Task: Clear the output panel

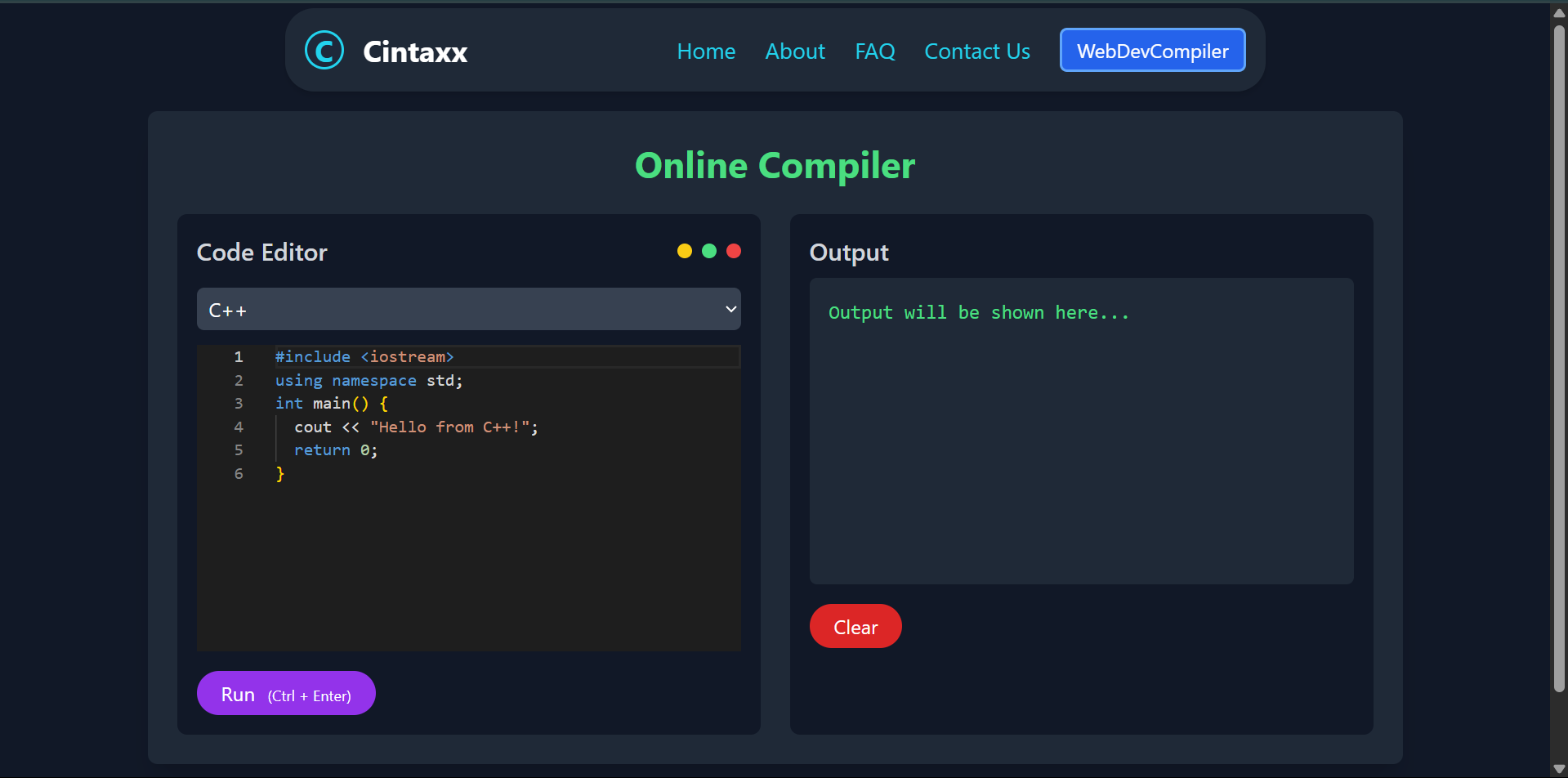Action: click(x=855, y=627)
